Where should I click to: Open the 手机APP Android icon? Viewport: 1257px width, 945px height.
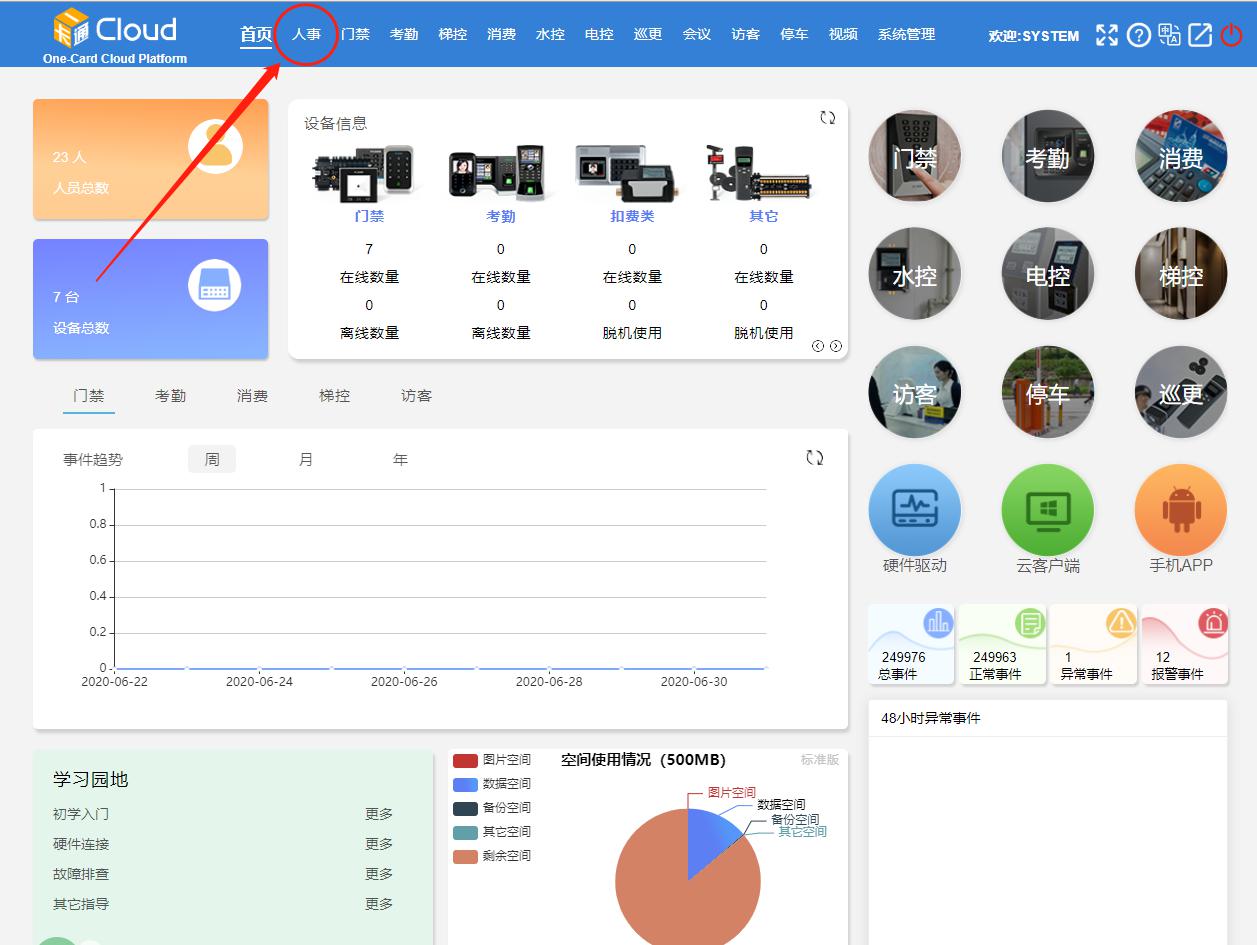(x=1180, y=510)
